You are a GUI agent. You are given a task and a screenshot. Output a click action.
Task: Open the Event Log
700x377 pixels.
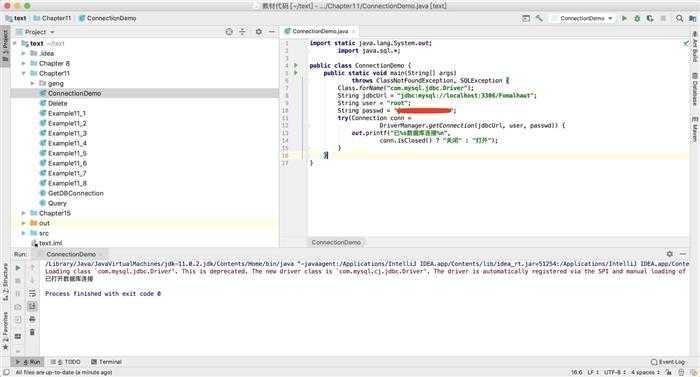[x=668, y=362]
